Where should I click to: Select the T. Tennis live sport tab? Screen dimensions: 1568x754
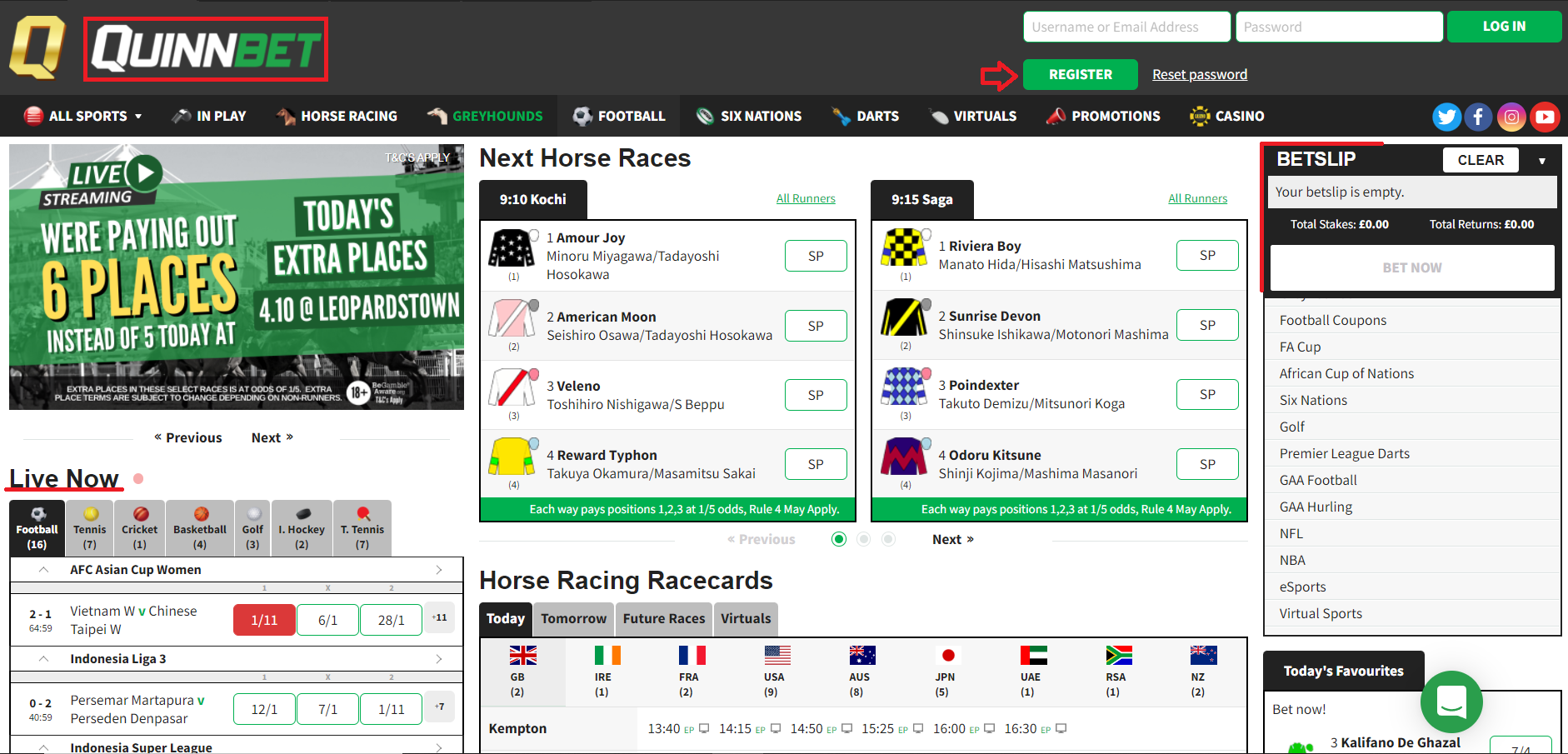[x=362, y=528]
